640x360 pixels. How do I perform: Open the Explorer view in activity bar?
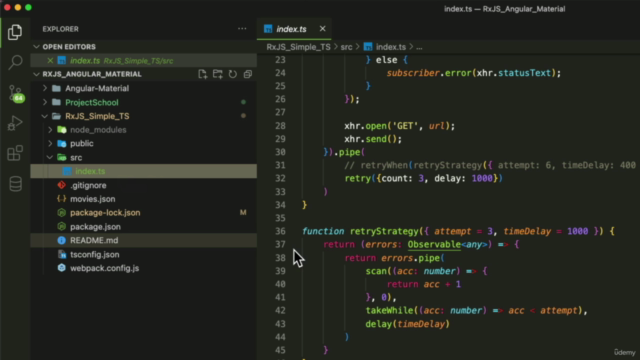tap(15, 32)
